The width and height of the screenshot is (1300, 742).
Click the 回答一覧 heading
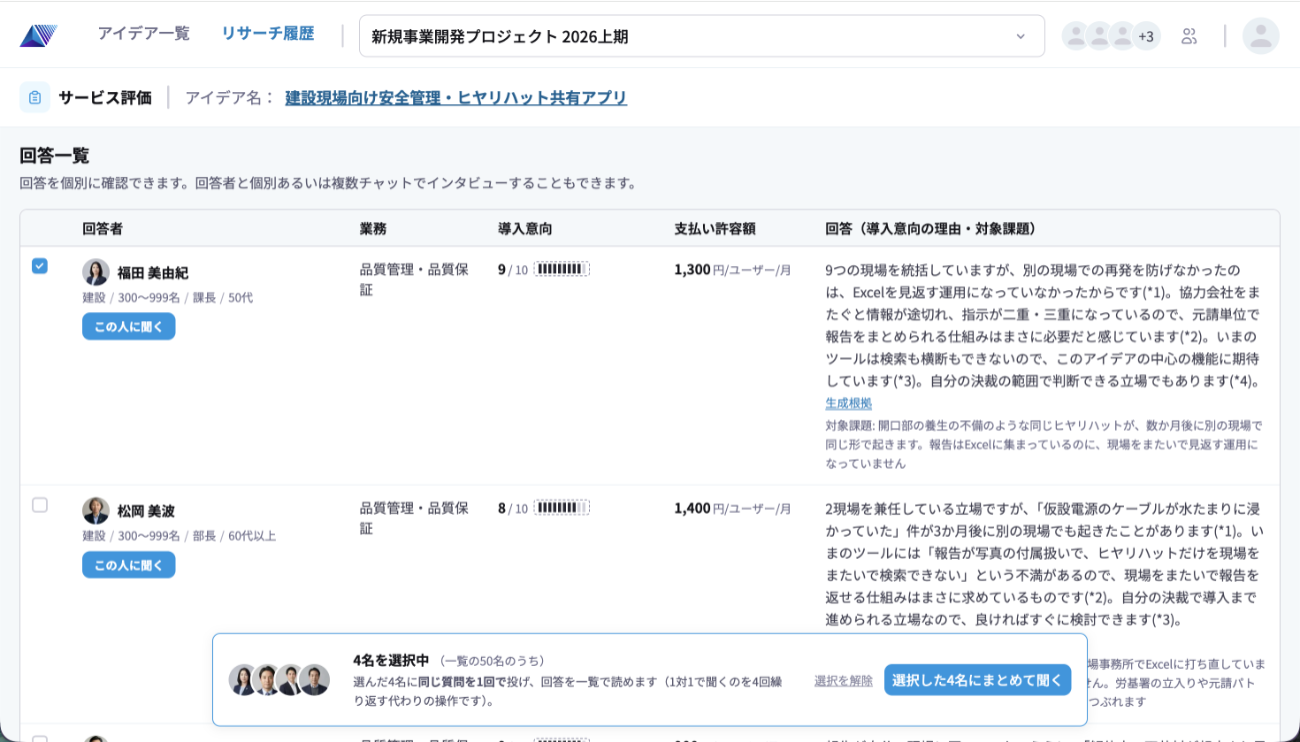(55, 155)
